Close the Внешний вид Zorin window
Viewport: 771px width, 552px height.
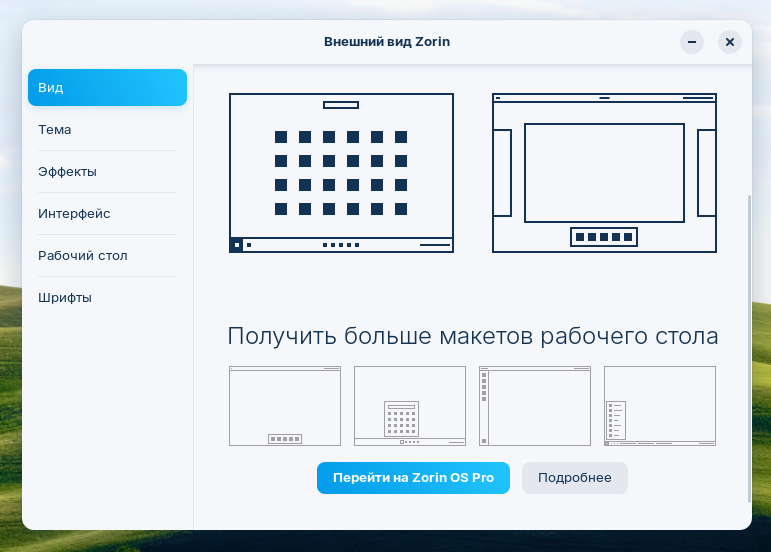pos(730,42)
